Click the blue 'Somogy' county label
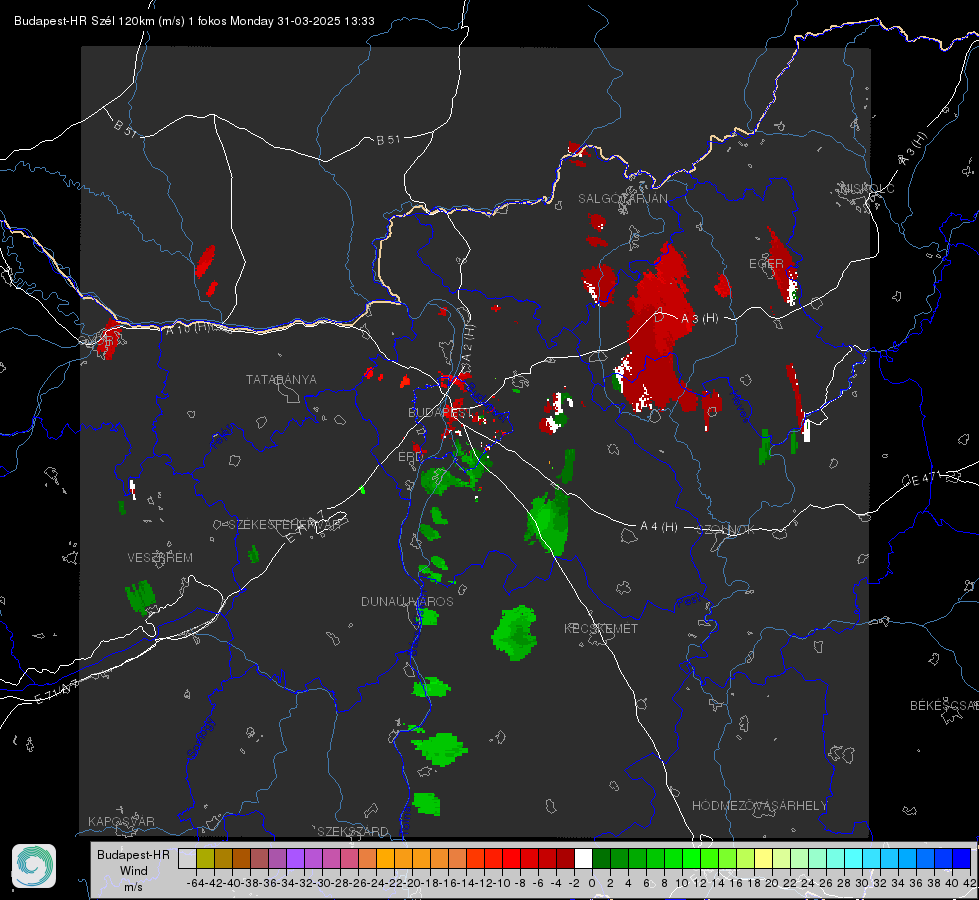979x900 pixels. click(201, 738)
